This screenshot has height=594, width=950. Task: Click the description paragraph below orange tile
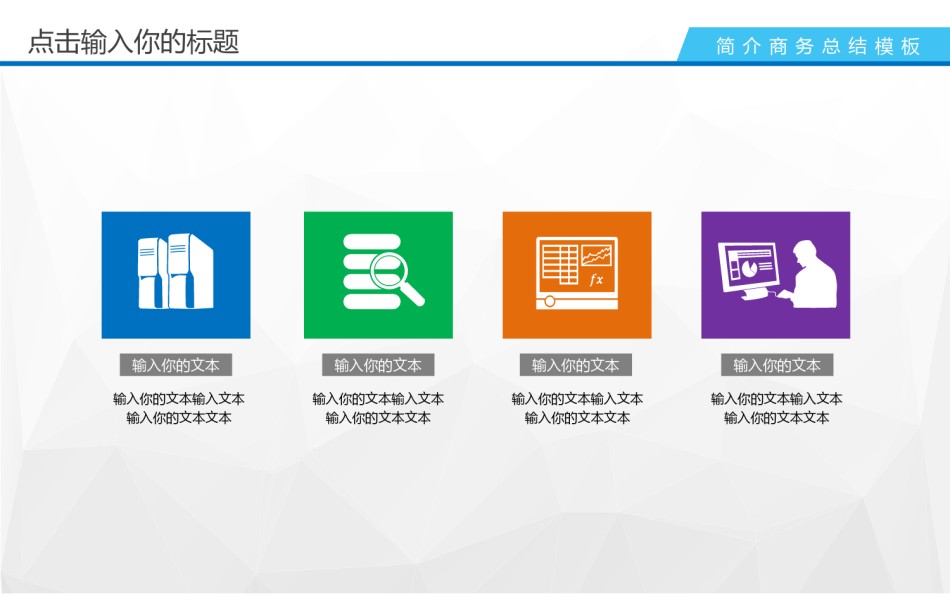tap(577, 408)
